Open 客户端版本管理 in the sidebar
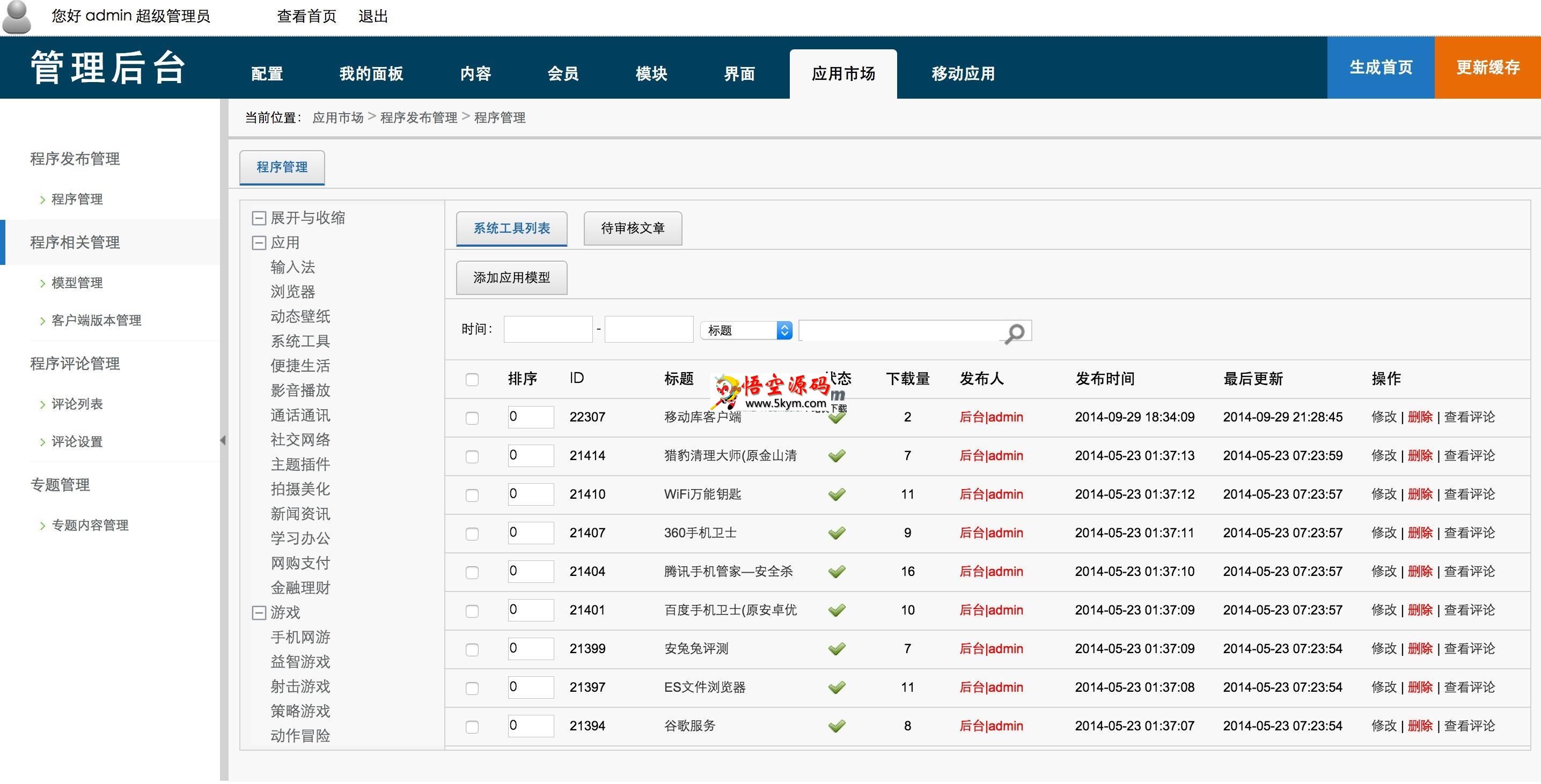 click(x=97, y=321)
